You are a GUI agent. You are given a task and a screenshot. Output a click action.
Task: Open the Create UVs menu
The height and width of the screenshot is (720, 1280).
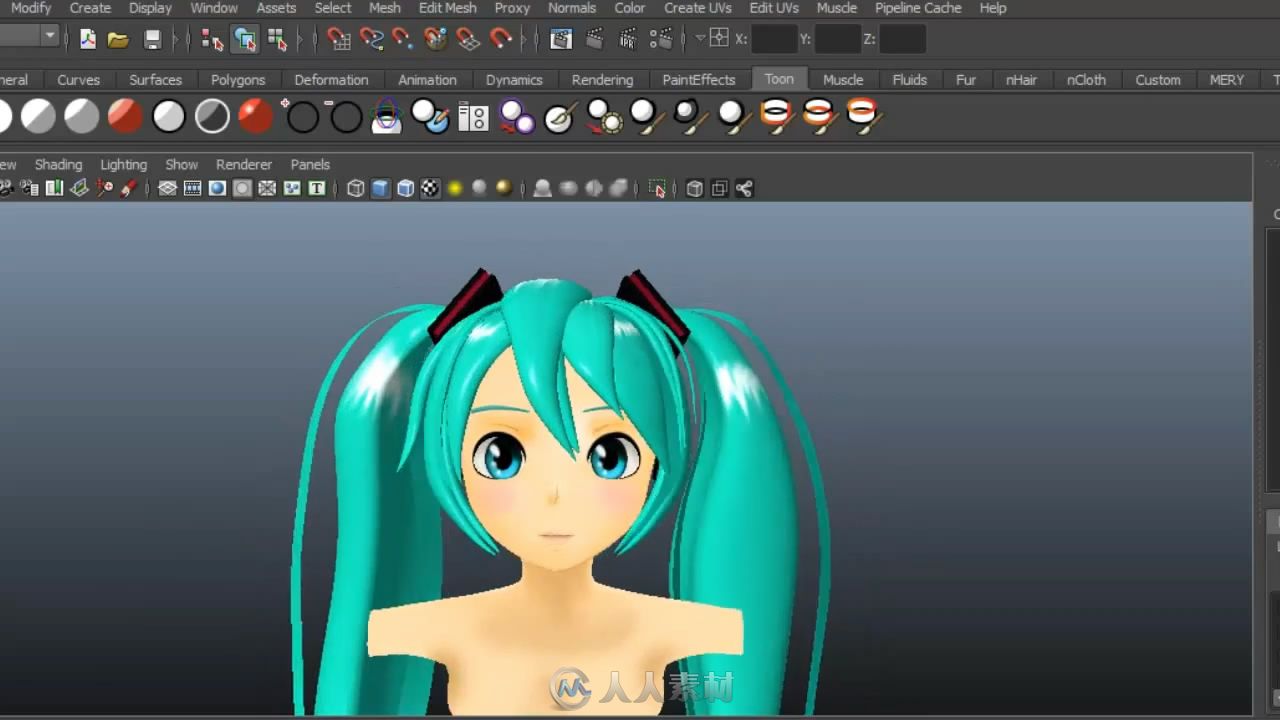pos(698,8)
